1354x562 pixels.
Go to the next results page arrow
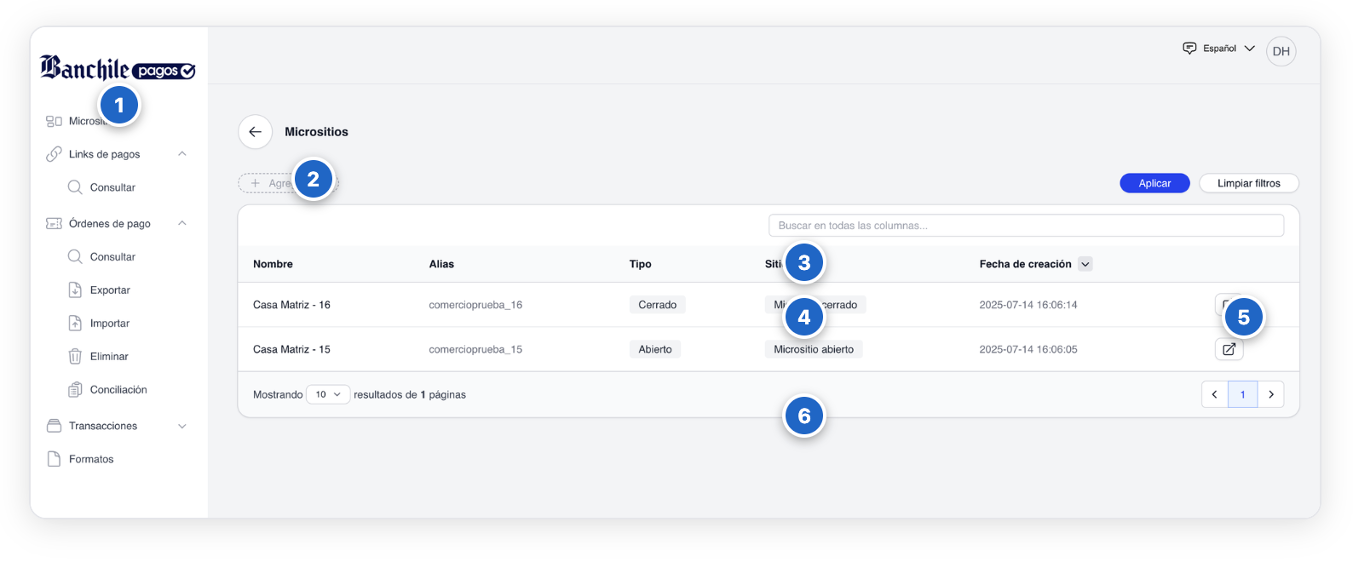coord(1271,395)
